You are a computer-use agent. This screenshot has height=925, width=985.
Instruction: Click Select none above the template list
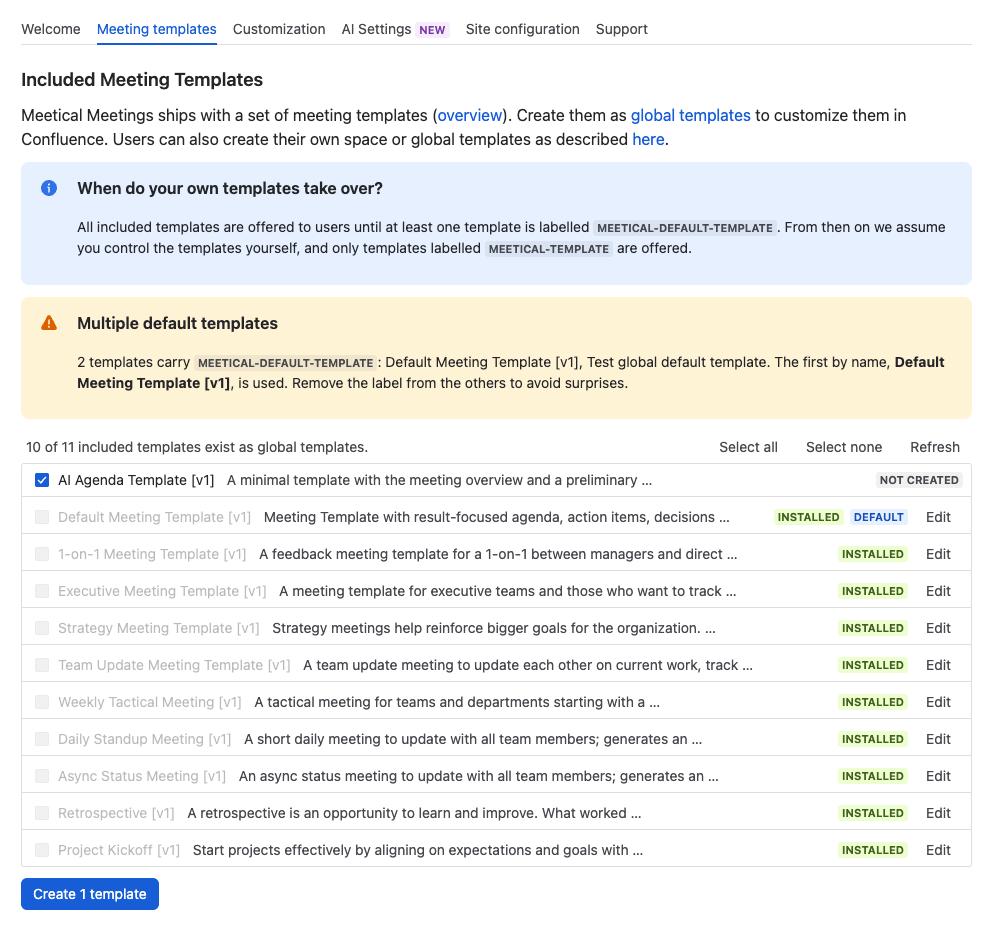click(x=844, y=447)
